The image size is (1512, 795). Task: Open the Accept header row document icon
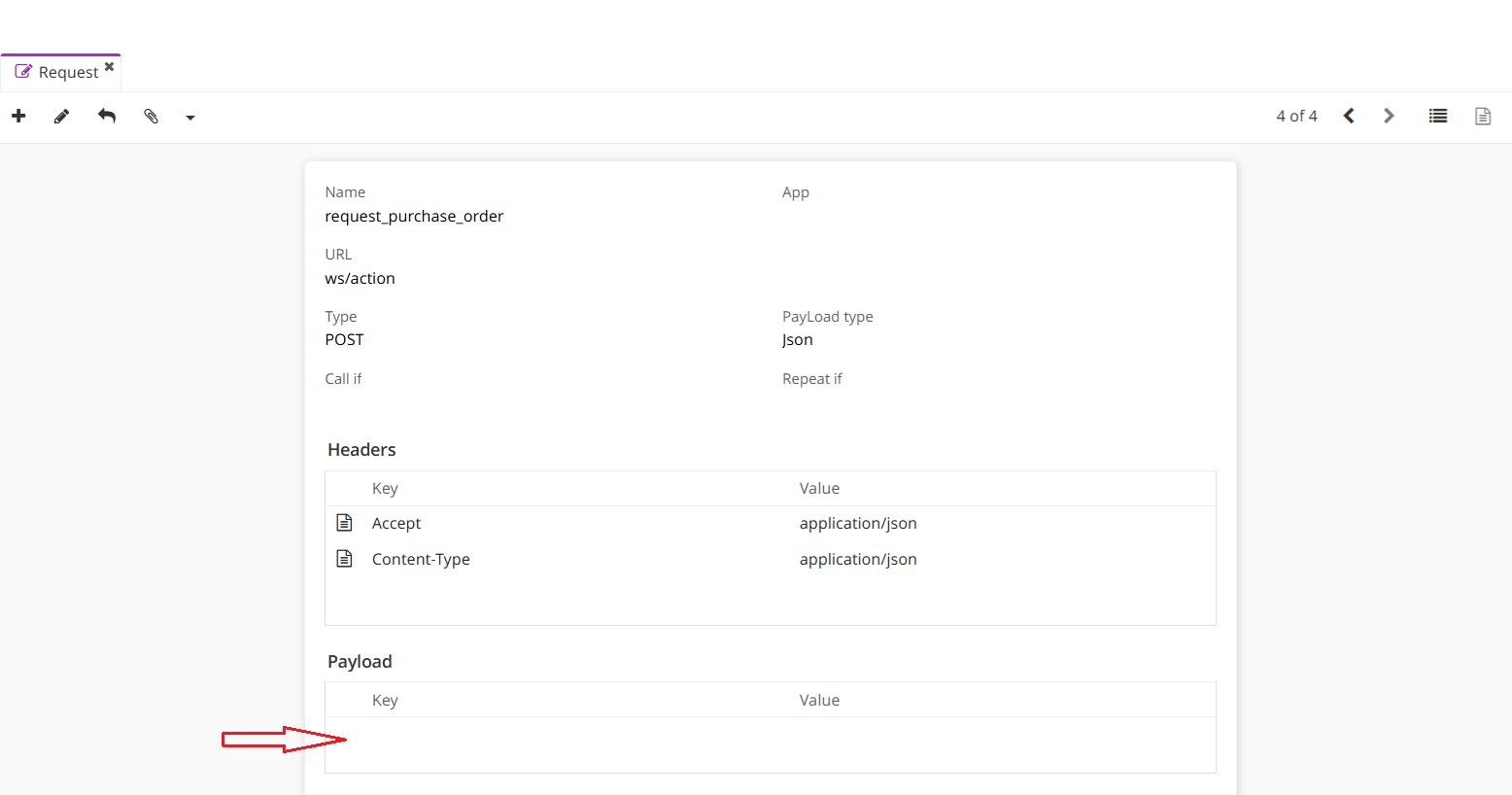click(344, 523)
